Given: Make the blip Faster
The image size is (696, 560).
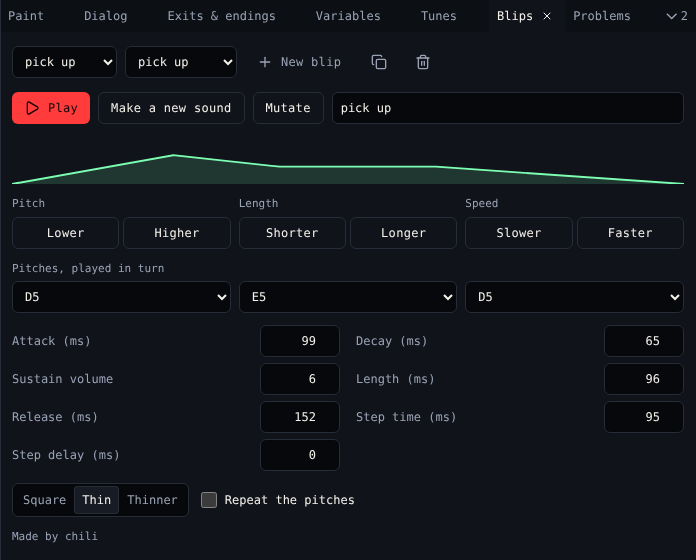Looking at the screenshot, I should pos(630,233).
